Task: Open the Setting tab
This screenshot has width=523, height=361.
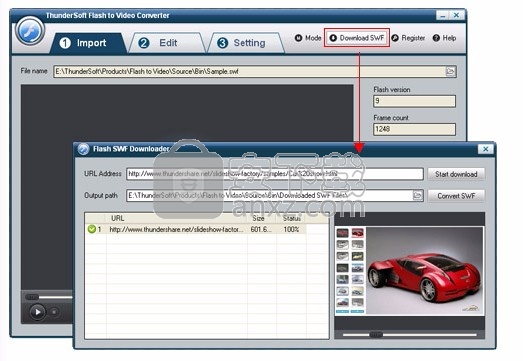Action: pyautogui.click(x=246, y=43)
